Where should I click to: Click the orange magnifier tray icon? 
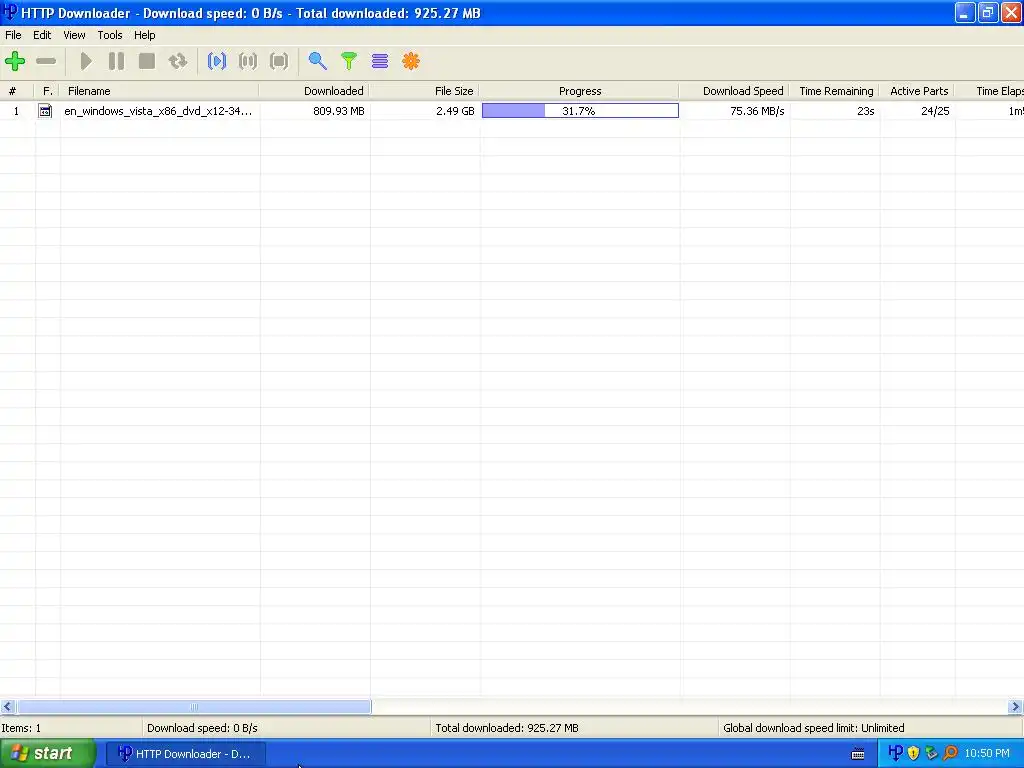[950, 753]
